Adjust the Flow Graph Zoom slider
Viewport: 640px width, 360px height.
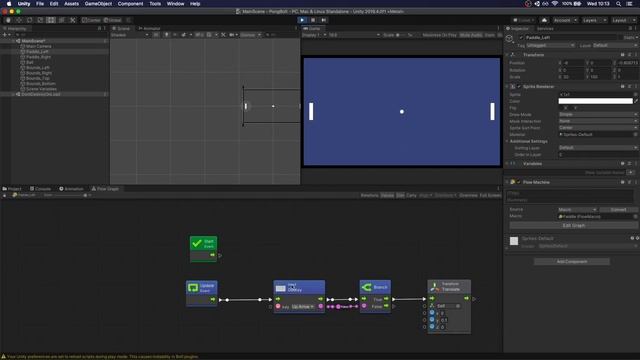click(x=72, y=196)
